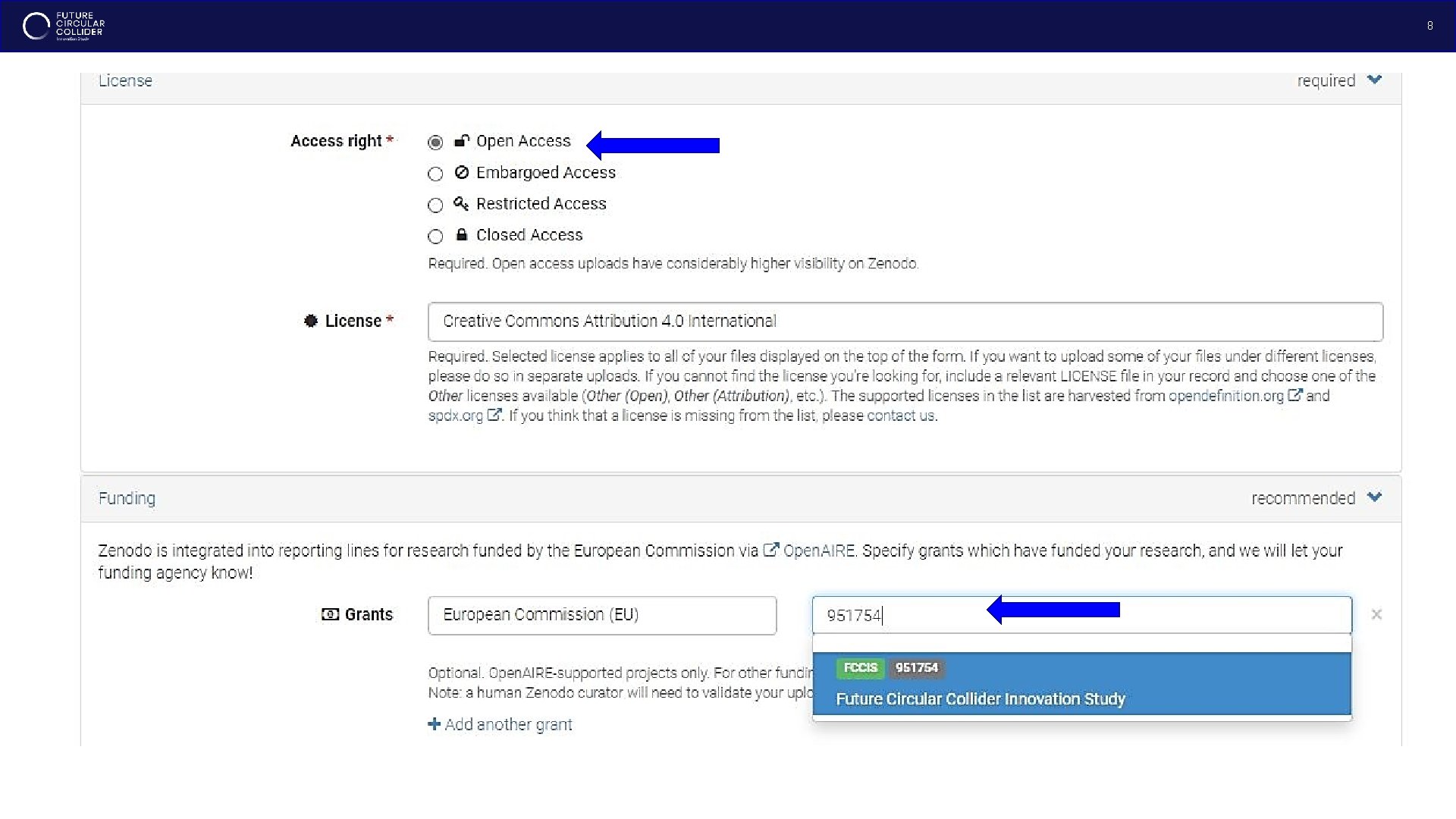Select the Open Access radio button
The height and width of the screenshot is (819, 1456).
435,143
